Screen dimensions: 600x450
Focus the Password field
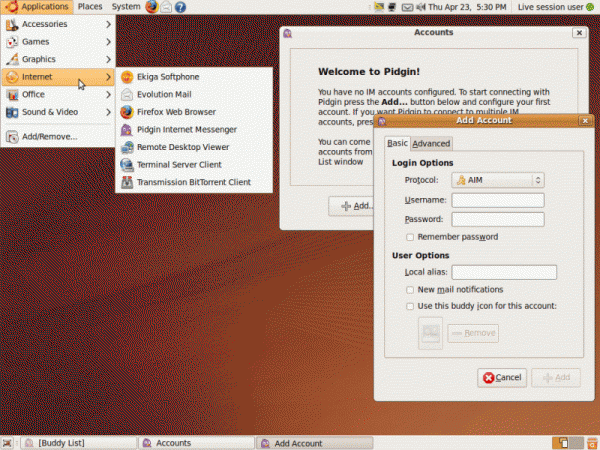tap(498, 220)
